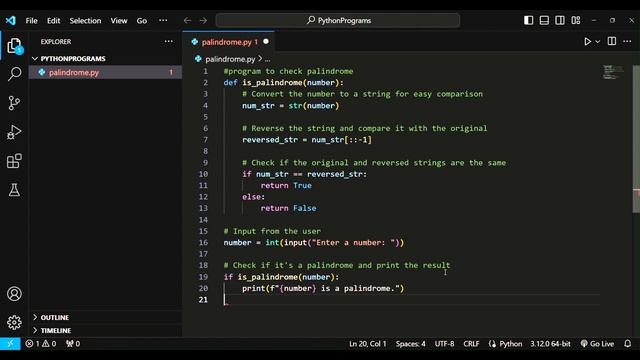Image resolution: width=640 pixels, height=360 pixels.
Task: Change CRLF end of line sequence
Action: (471, 344)
